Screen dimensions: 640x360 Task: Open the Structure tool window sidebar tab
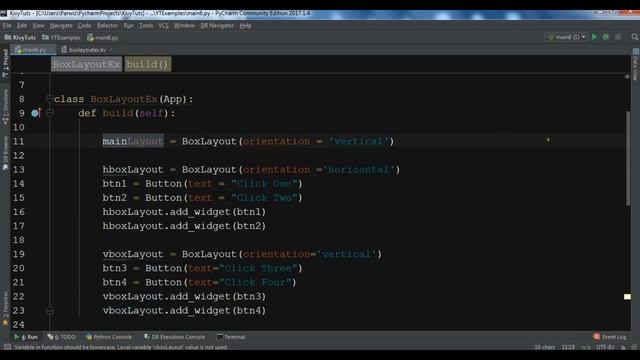tap(5, 107)
